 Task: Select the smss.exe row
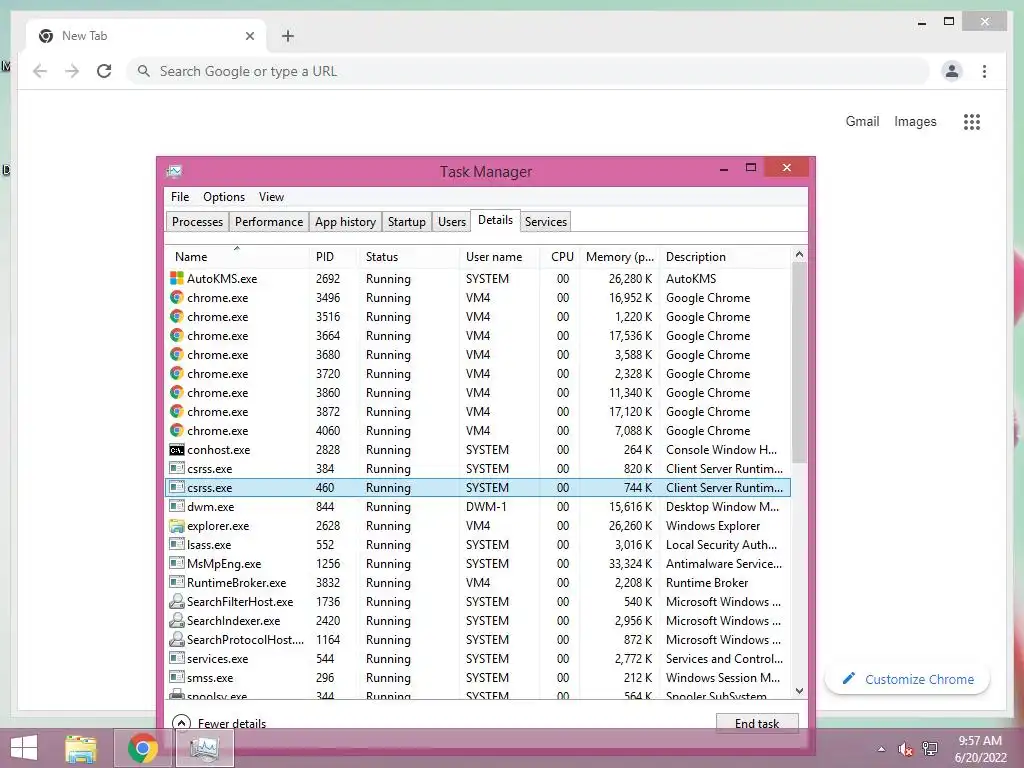[x=478, y=677]
